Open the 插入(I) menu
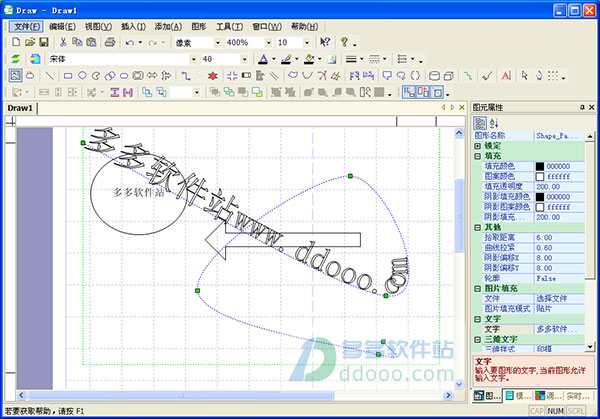The width and height of the screenshot is (600, 419). (x=133, y=26)
